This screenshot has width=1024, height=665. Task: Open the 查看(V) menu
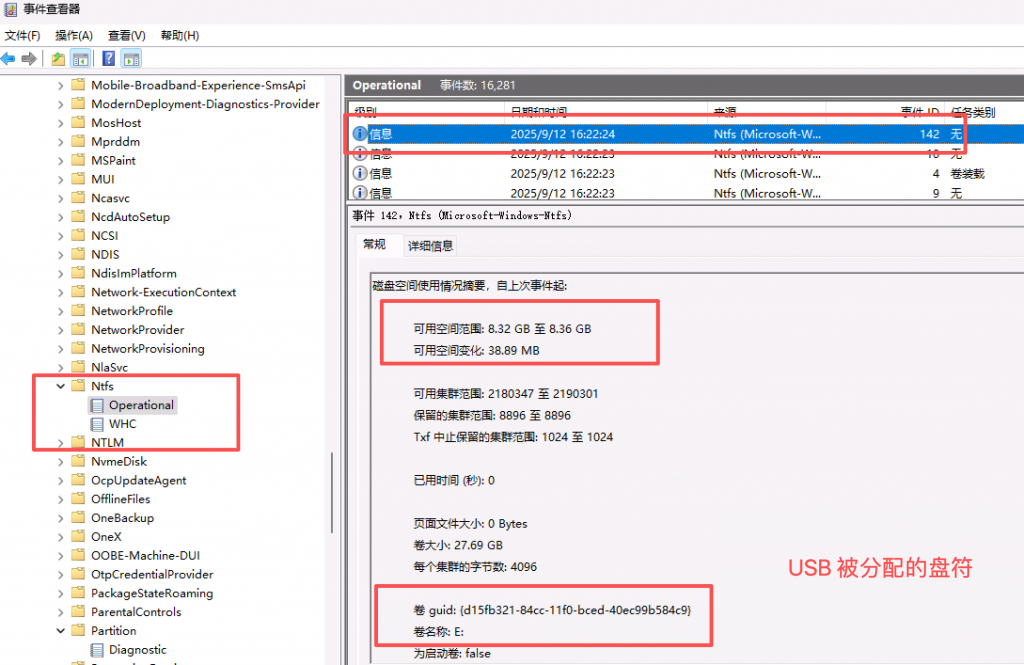pyautogui.click(x=126, y=36)
